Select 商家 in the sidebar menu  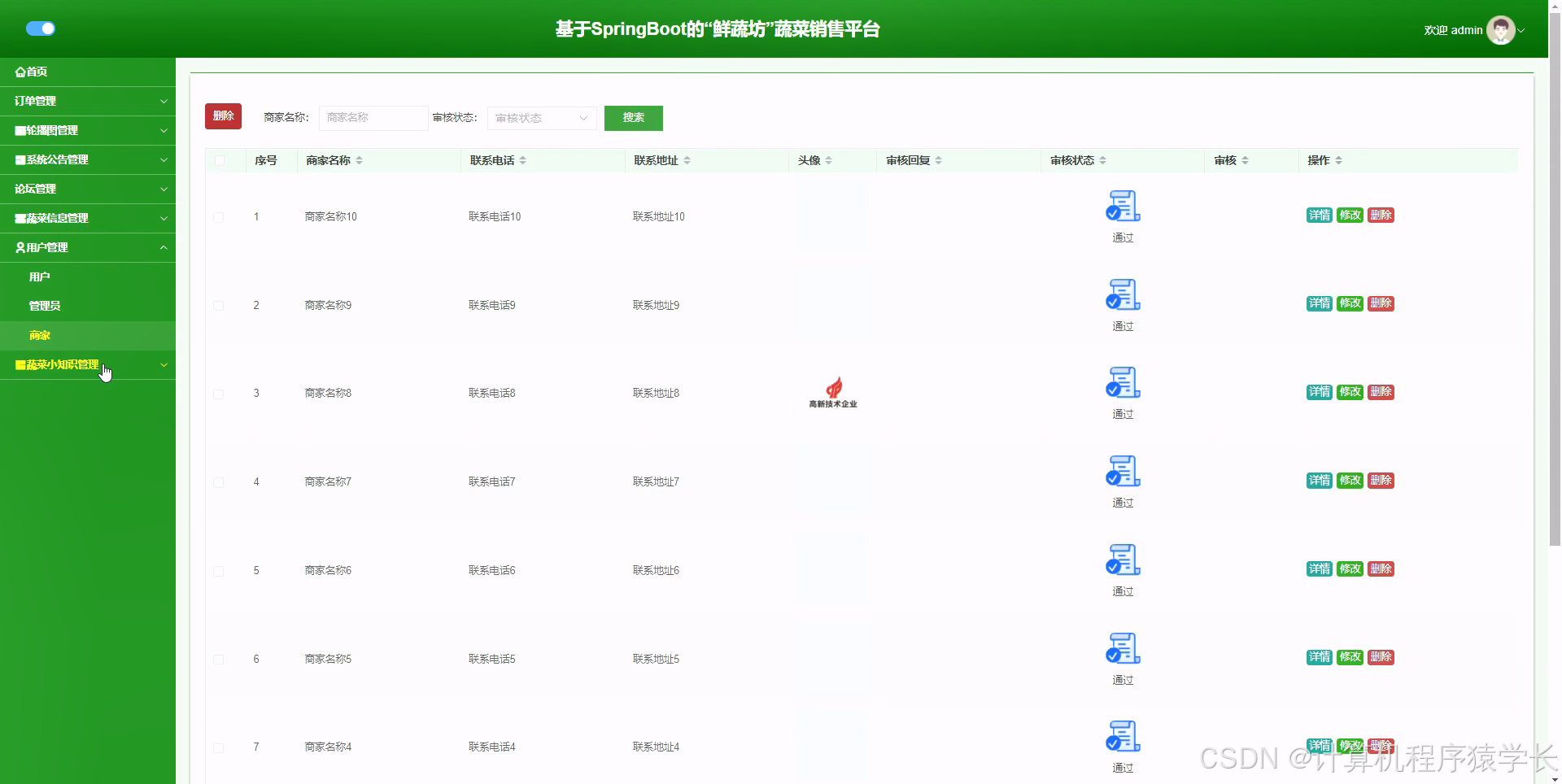(39, 335)
